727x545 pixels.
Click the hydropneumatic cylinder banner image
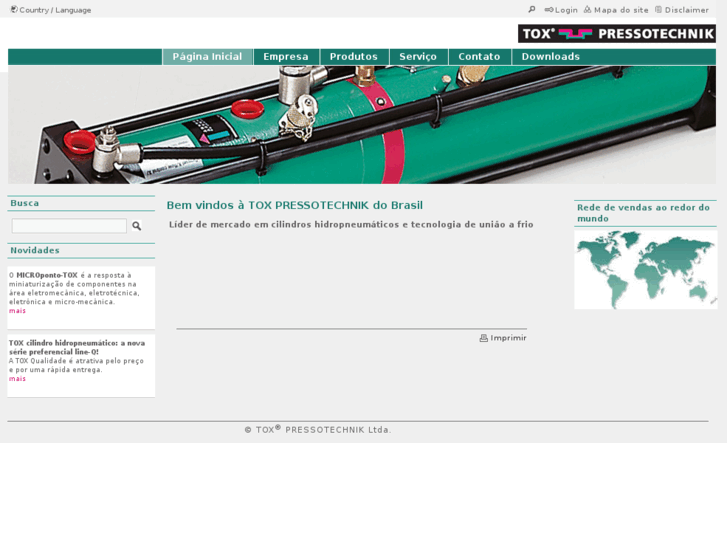pos(362,124)
